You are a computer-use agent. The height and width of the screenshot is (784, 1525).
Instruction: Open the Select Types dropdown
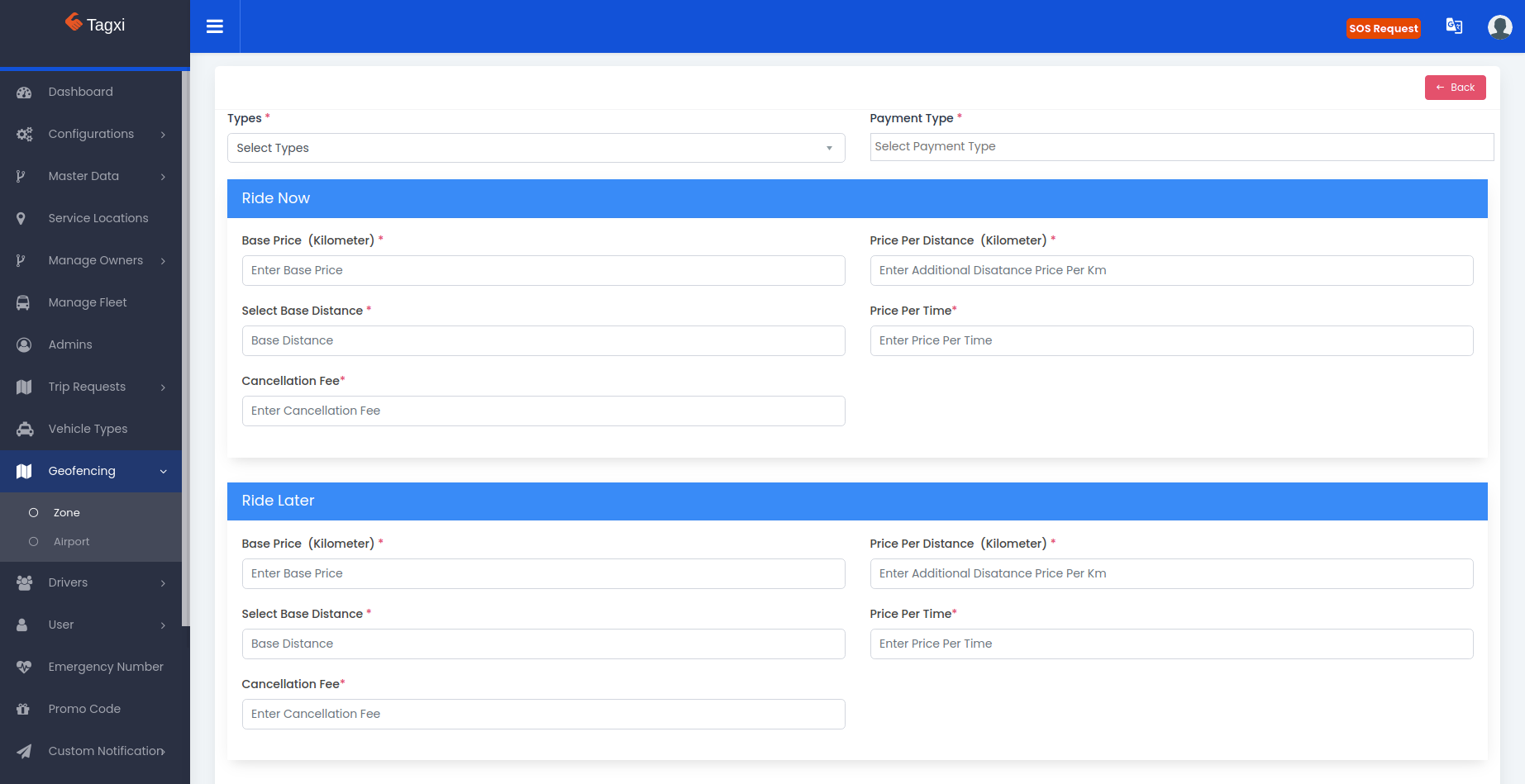pyautogui.click(x=536, y=148)
